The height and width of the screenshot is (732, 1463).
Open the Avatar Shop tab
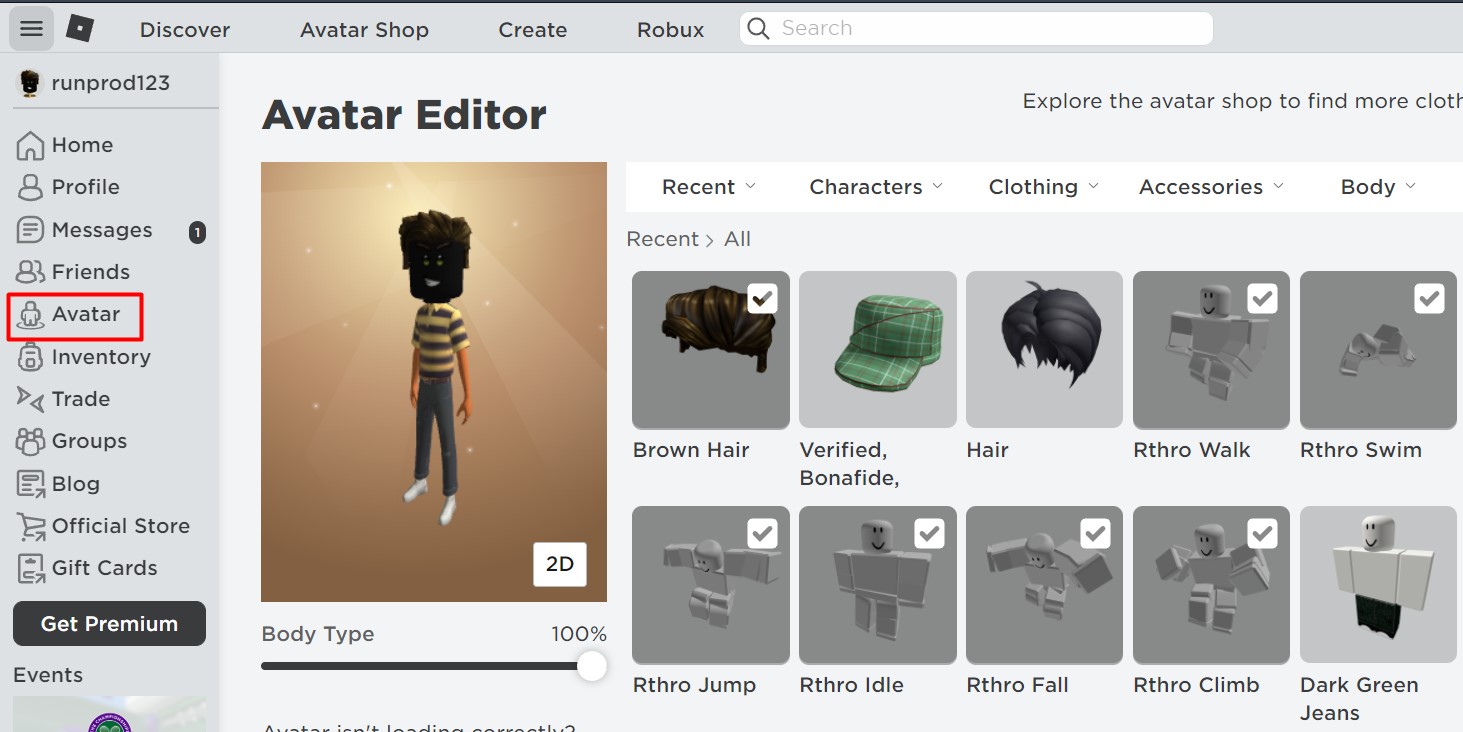click(364, 30)
